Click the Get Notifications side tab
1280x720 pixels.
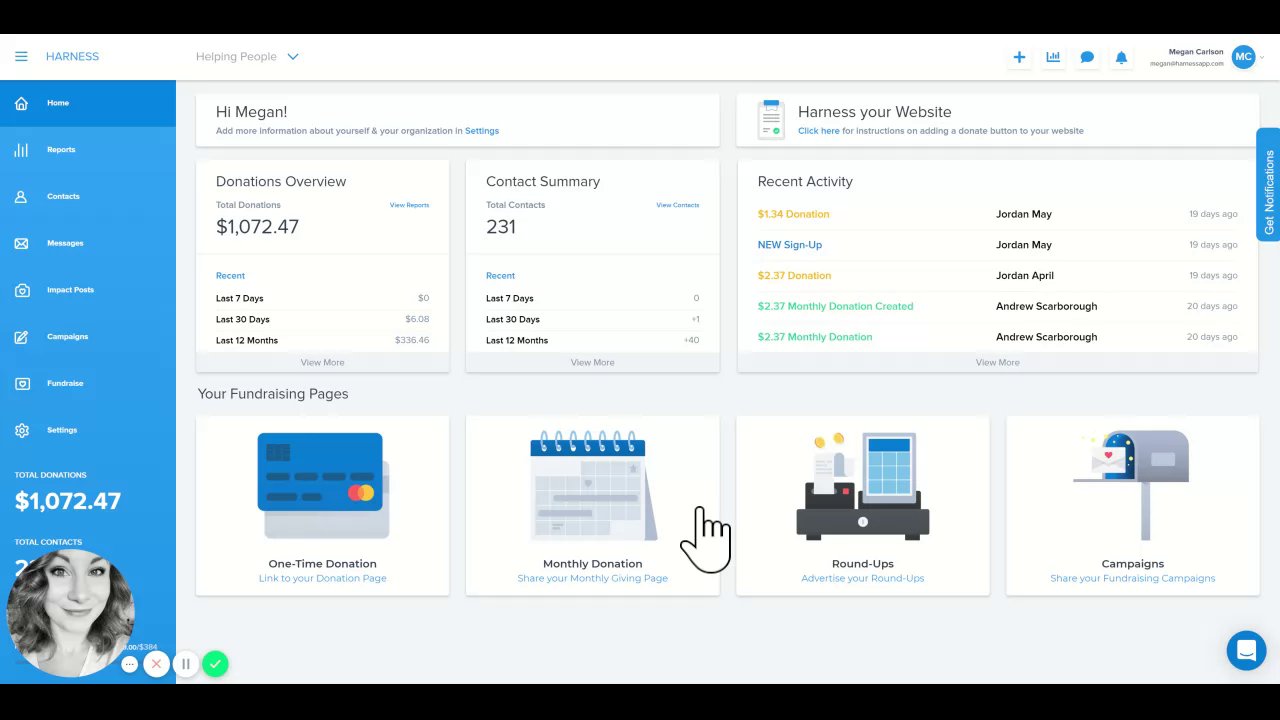(1268, 185)
